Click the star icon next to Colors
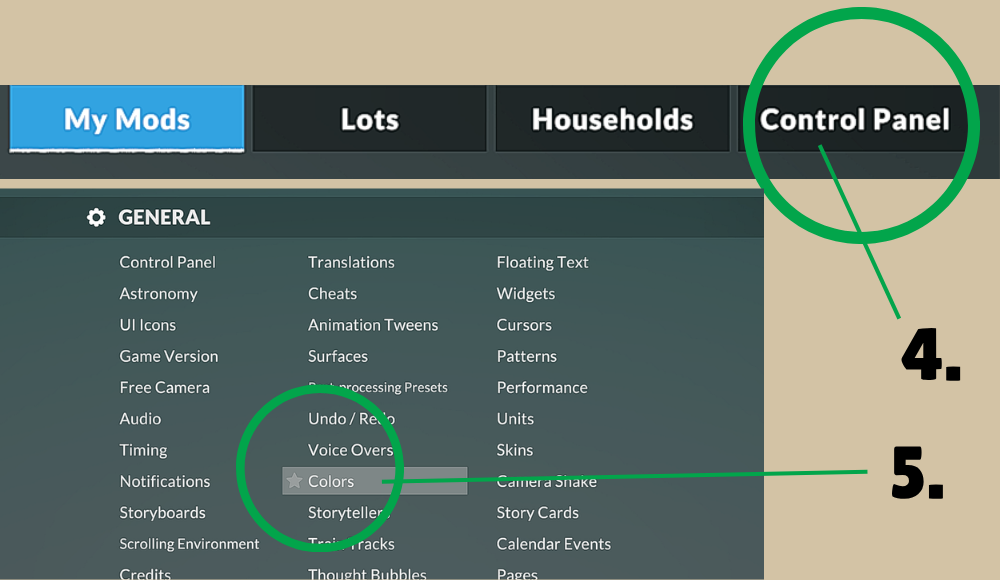1000x580 pixels. pos(294,480)
